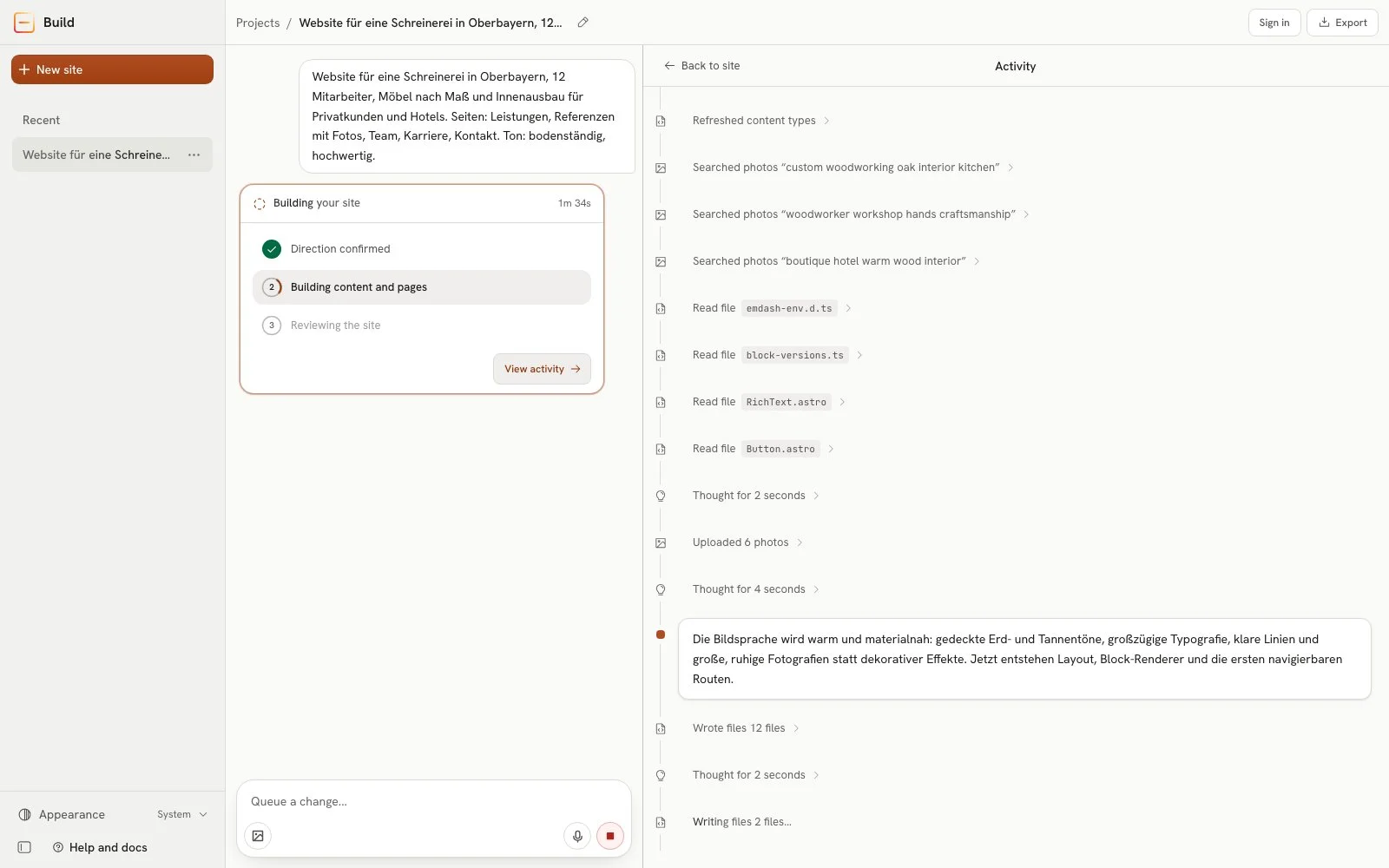The width and height of the screenshot is (1389, 868).
Task: Click the 1m 34s build timer
Action: coord(574,203)
